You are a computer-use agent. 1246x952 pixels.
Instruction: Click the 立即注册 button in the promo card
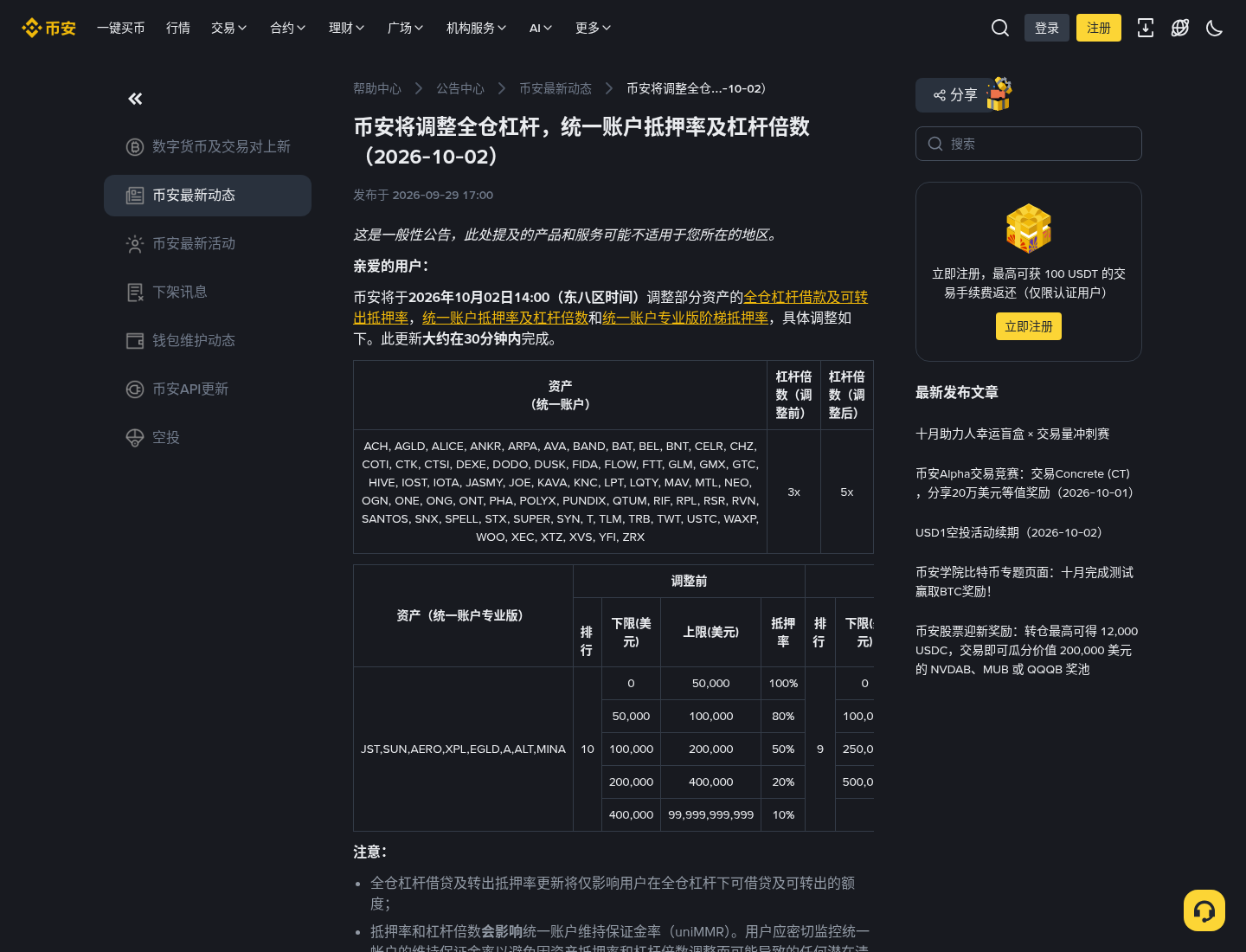click(x=1029, y=326)
